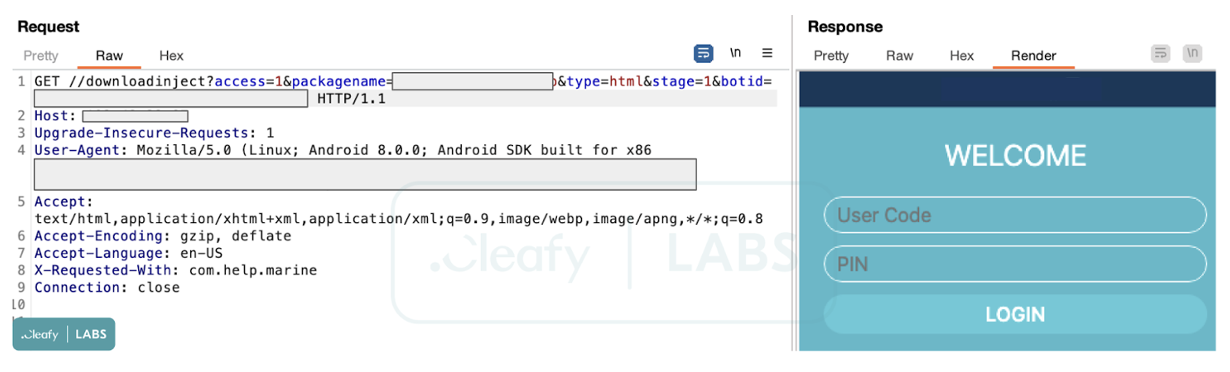Image resolution: width=1230 pixels, height=372 pixels.
Task: Click the LOGIN button in rendered page
Action: [x=1015, y=314]
